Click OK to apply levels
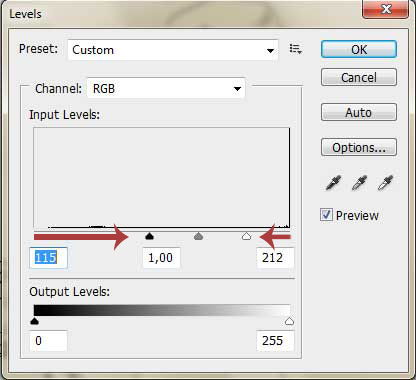The image size is (416, 380). point(359,49)
